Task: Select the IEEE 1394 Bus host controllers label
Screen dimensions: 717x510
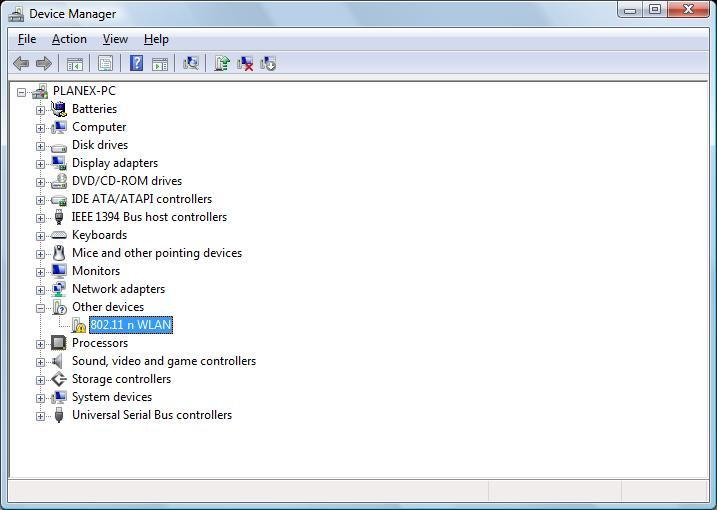Action: coord(149,217)
